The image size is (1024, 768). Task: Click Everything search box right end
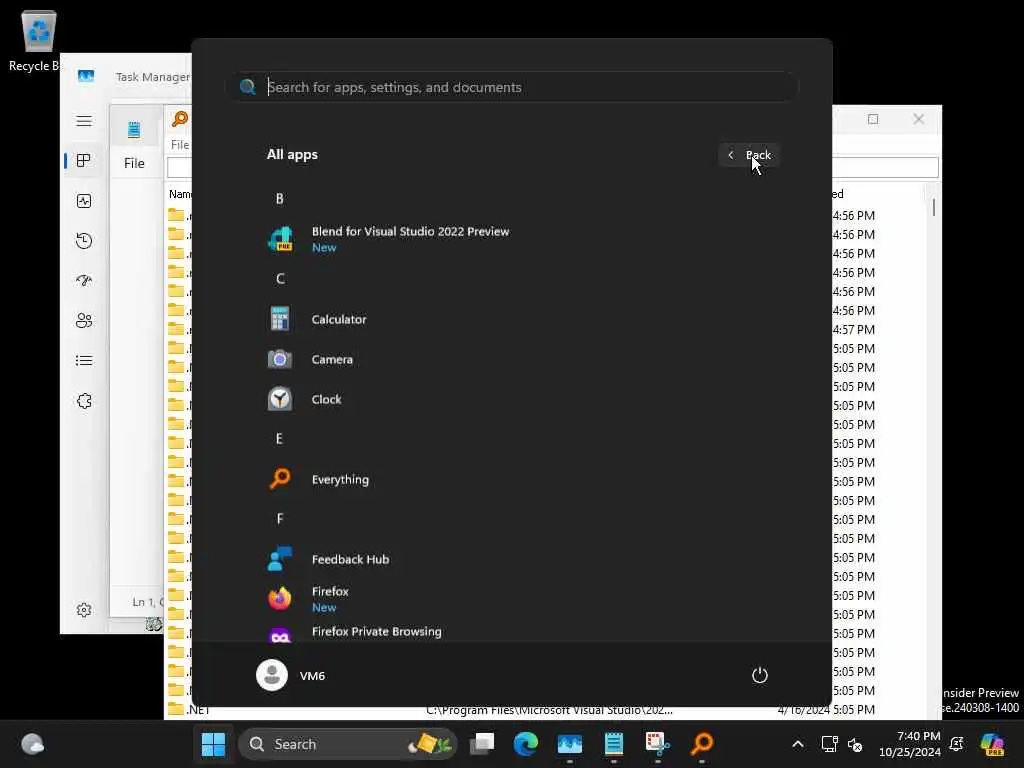(x=886, y=167)
